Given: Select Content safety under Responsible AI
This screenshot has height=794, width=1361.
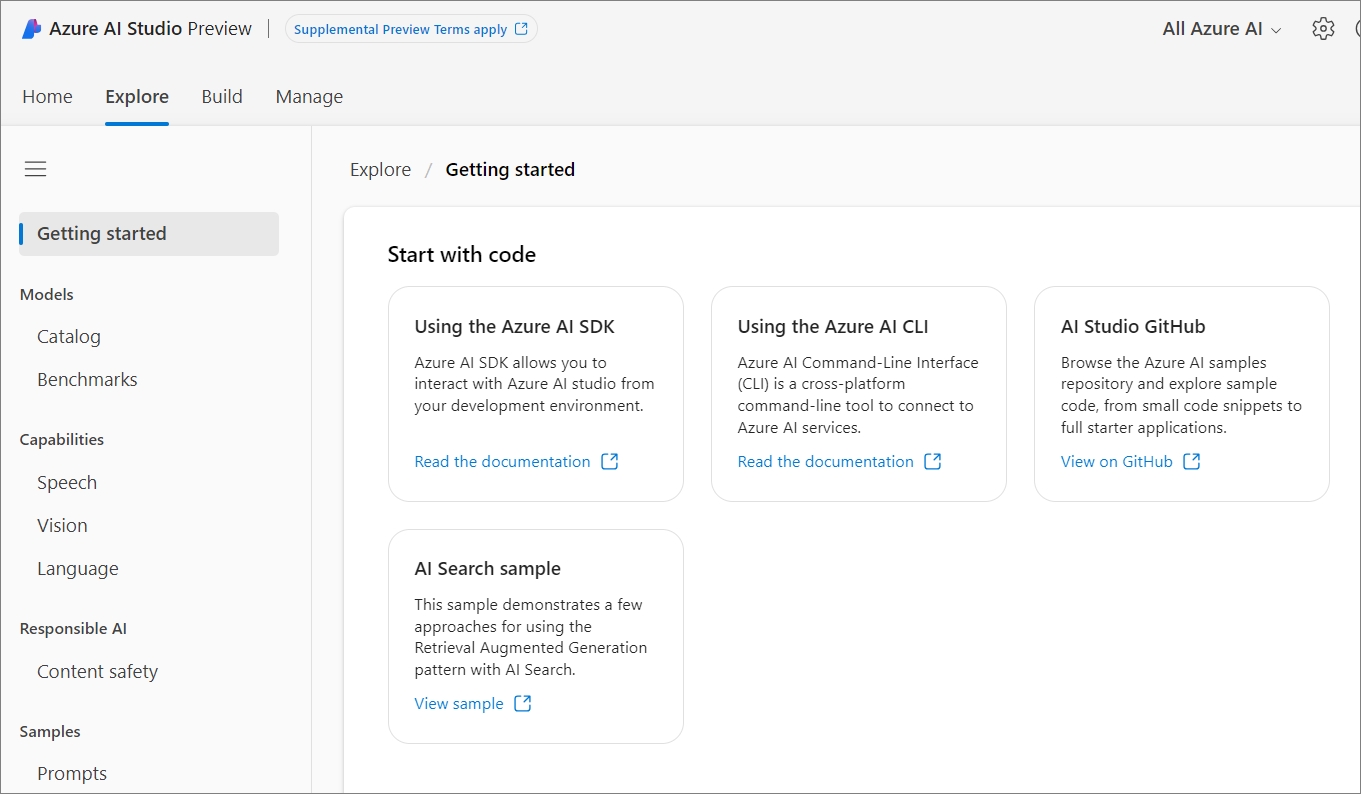Looking at the screenshot, I should 97,672.
